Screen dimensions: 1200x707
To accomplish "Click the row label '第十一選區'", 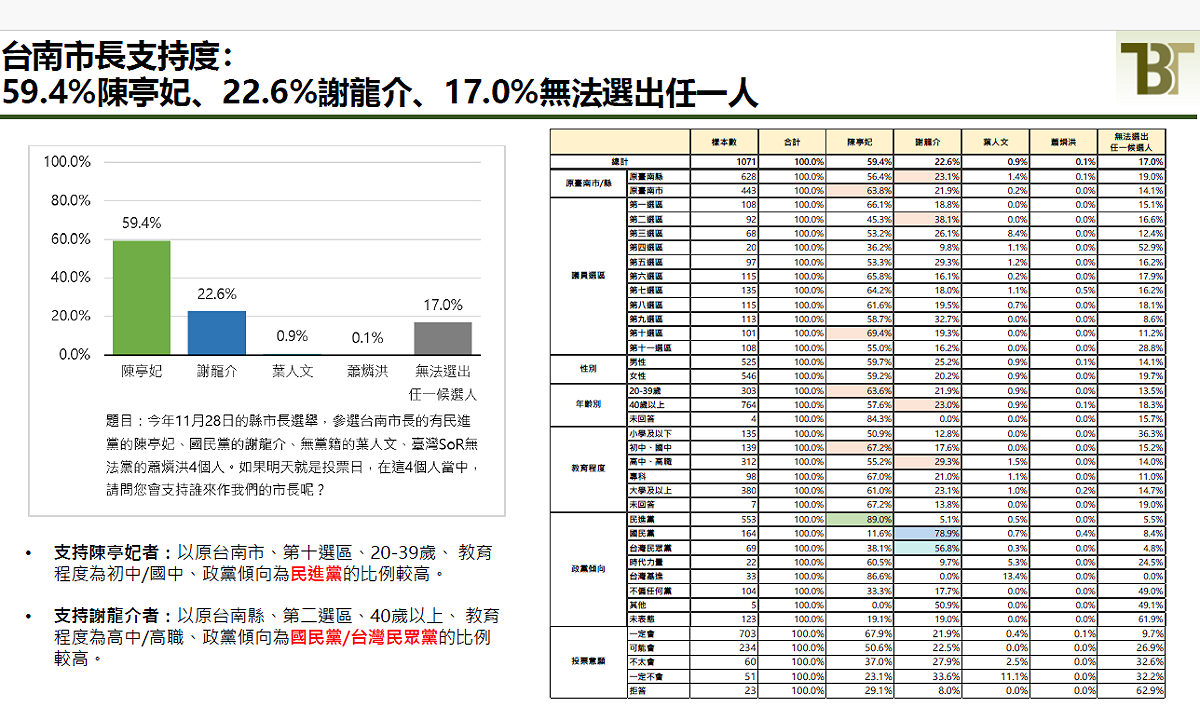I will tap(649, 347).
